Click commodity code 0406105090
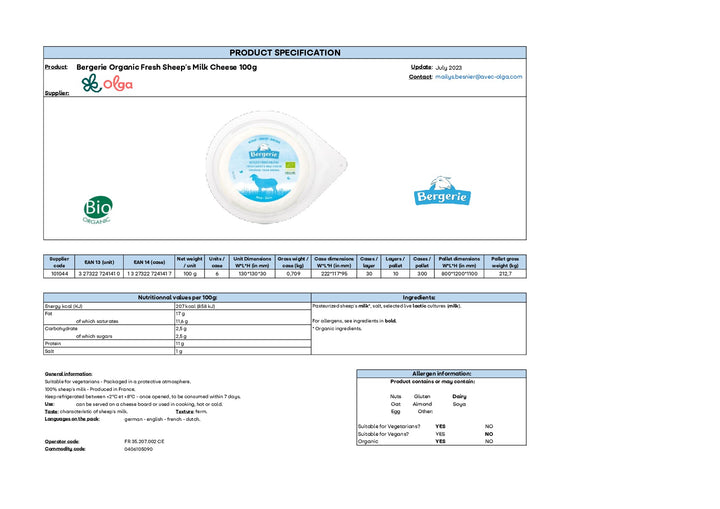Screen dimensions: 720x509 [x=138, y=449]
